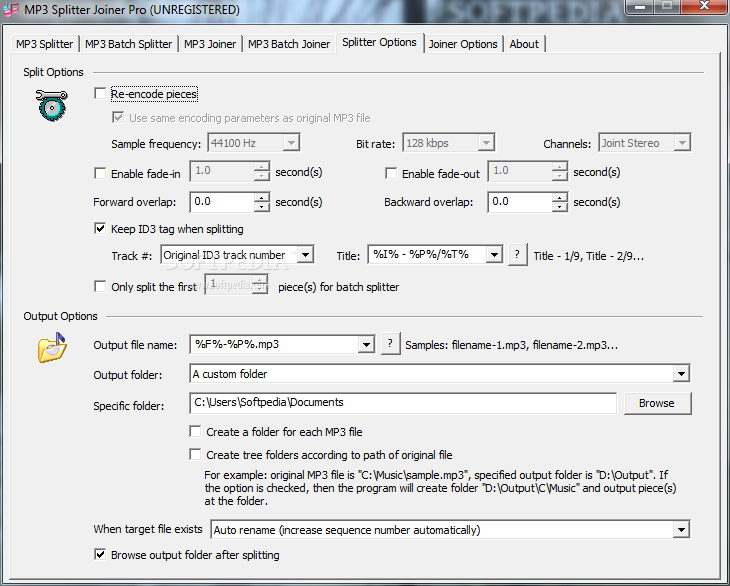Expand Output file name %F%-%P%.mp3 dropdown
This screenshot has height=586, width=730.
tap(366, 344)
